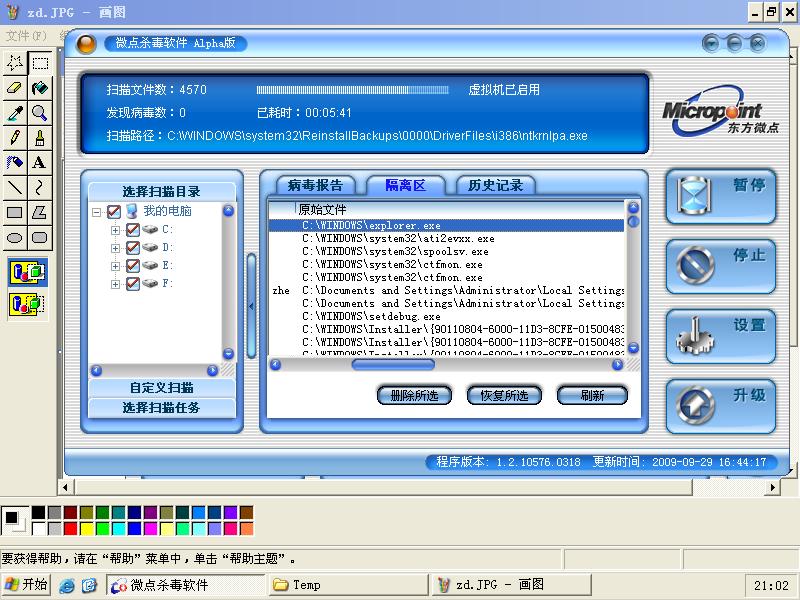This screenshot has height=600, width=800.
Task: Collapse the 我的电脑 tree node
Action: 96,212
